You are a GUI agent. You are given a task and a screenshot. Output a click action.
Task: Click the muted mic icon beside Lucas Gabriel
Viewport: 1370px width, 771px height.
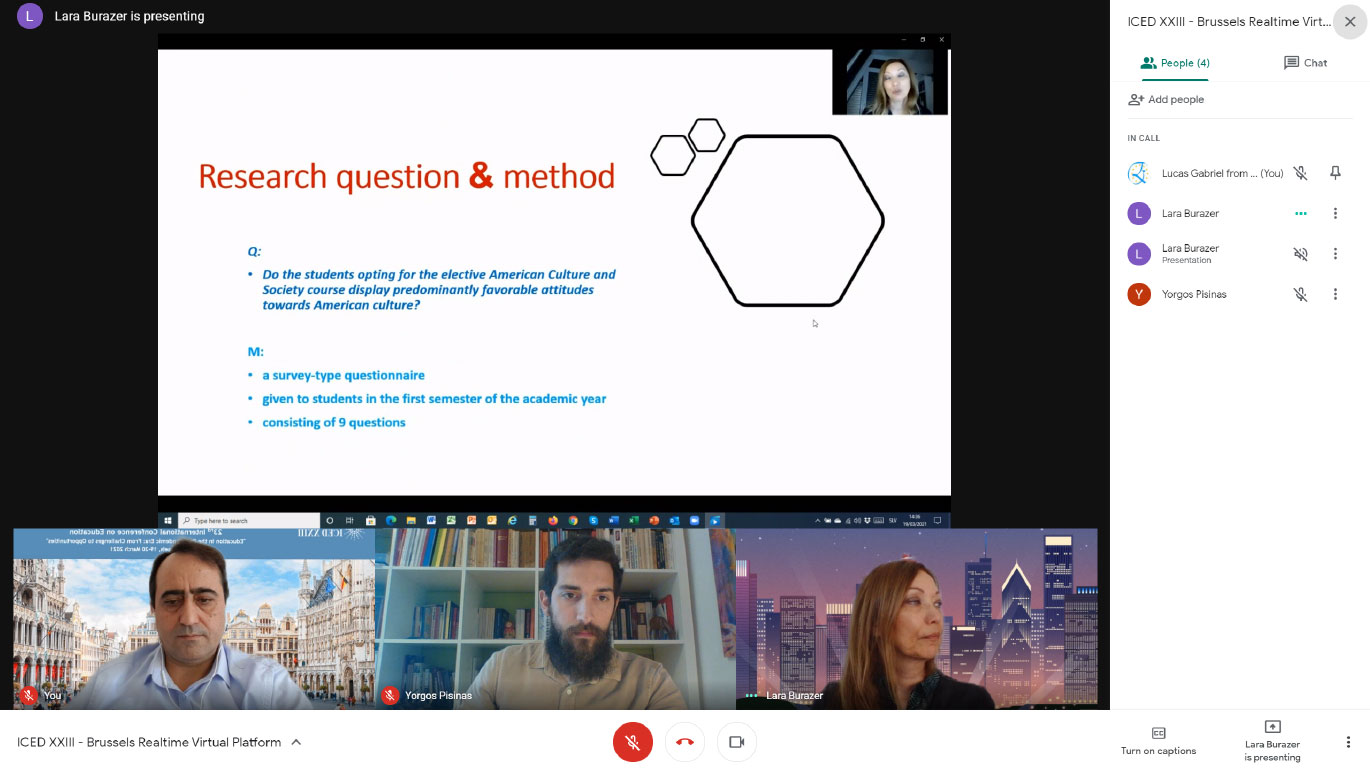point(1300,173)
